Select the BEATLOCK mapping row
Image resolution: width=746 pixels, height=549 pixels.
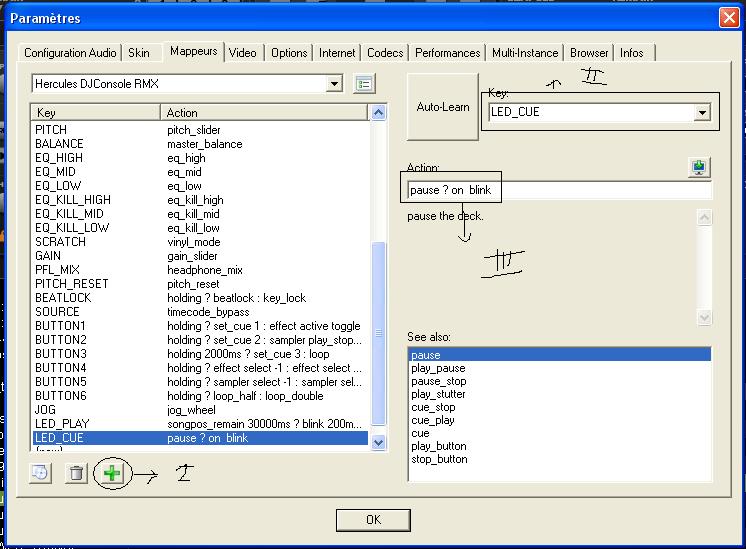coord(200,298)
